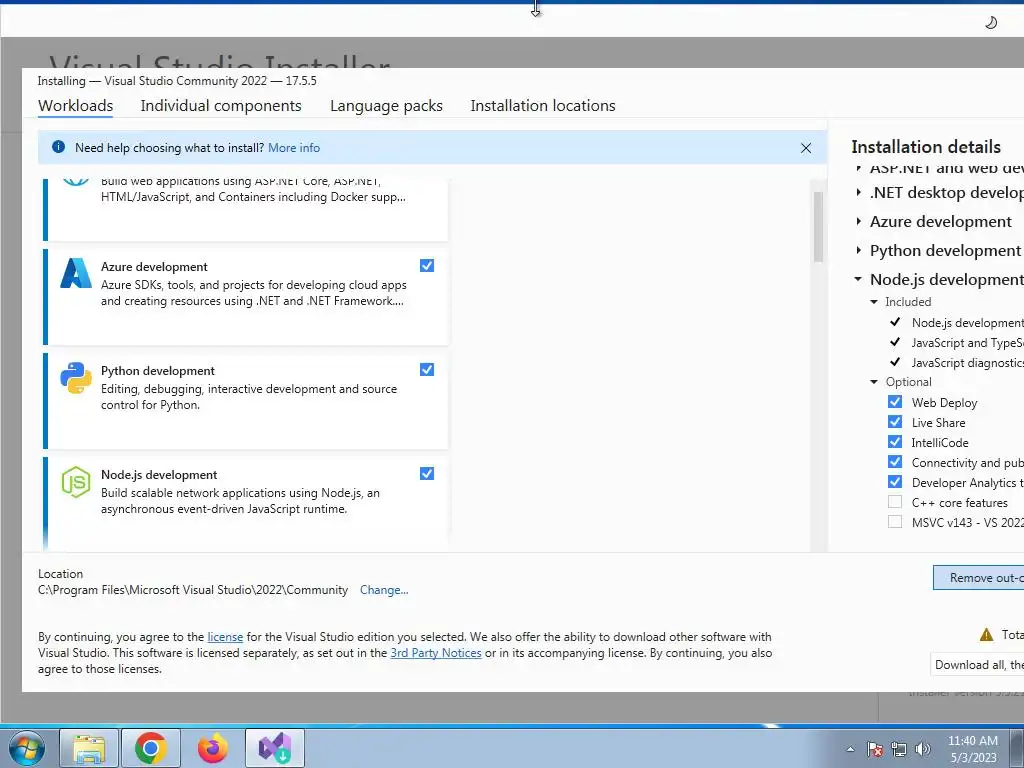Launch Firefox from the taskbar
Image resolution: width=1024 pixels, height=768 pixels.
click(x=212, y=748)
